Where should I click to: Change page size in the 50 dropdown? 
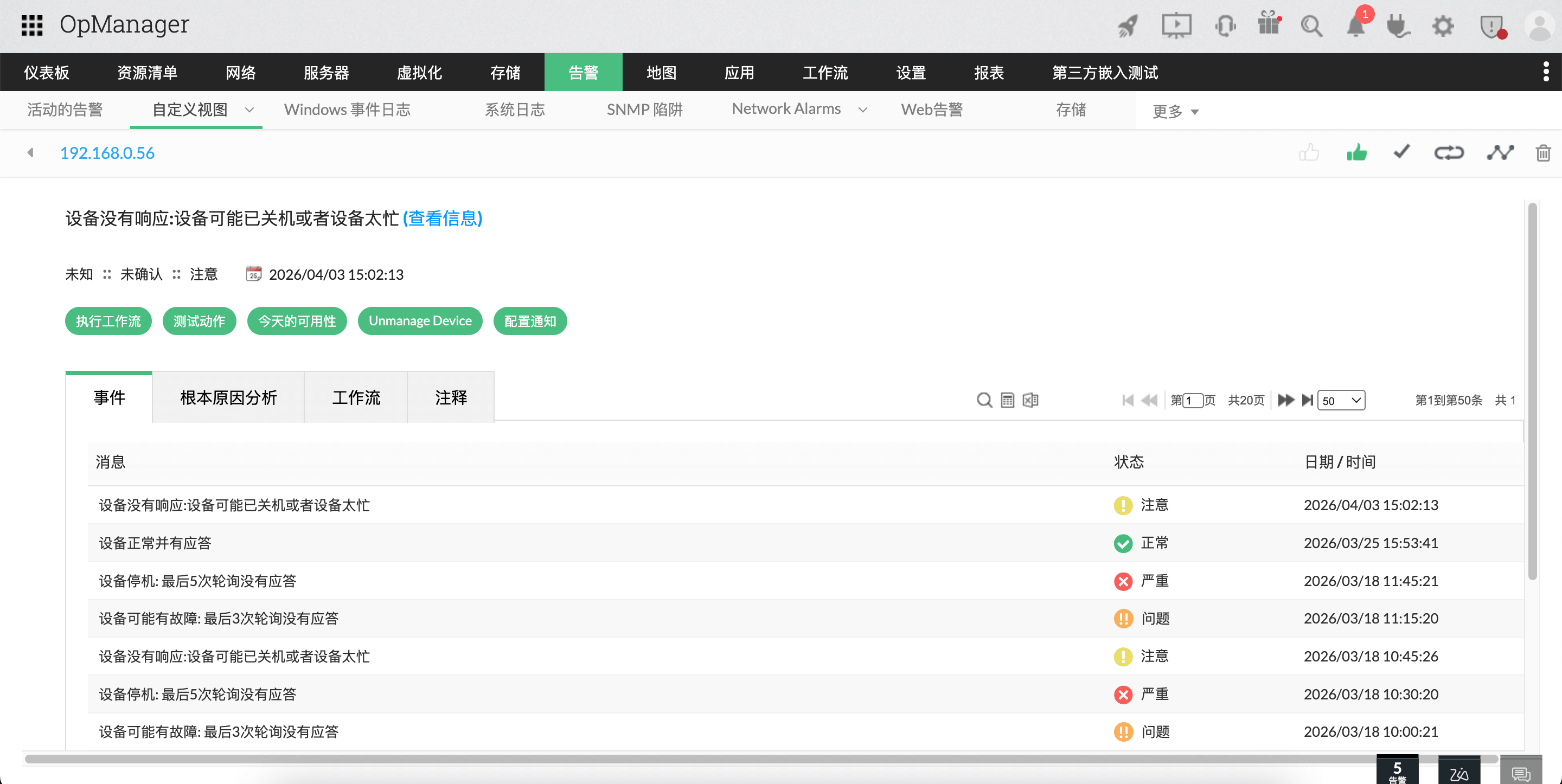1341,400
